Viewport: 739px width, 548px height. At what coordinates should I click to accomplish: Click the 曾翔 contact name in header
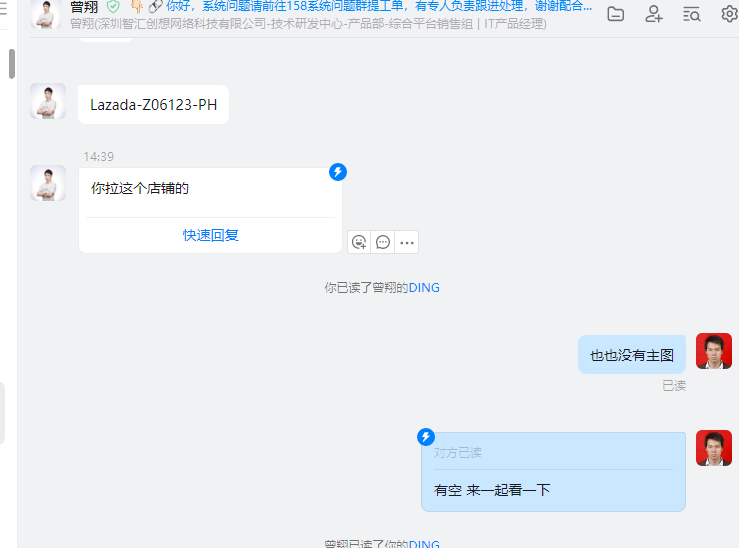[x=84, y=7]
